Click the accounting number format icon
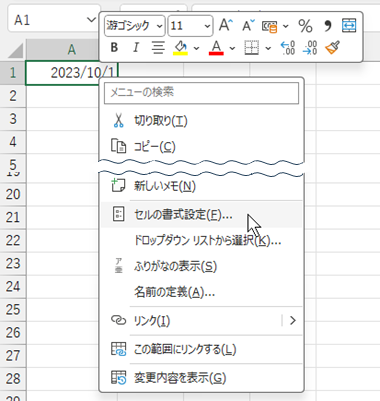 pyautogui.click(x=269, y=26)
